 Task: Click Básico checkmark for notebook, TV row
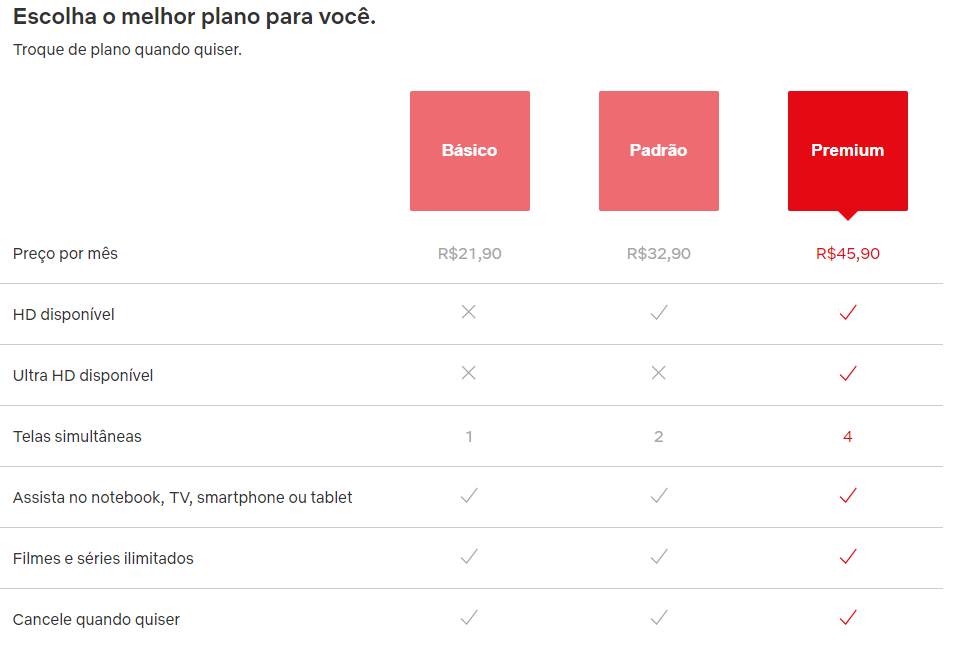pos(468,496)
